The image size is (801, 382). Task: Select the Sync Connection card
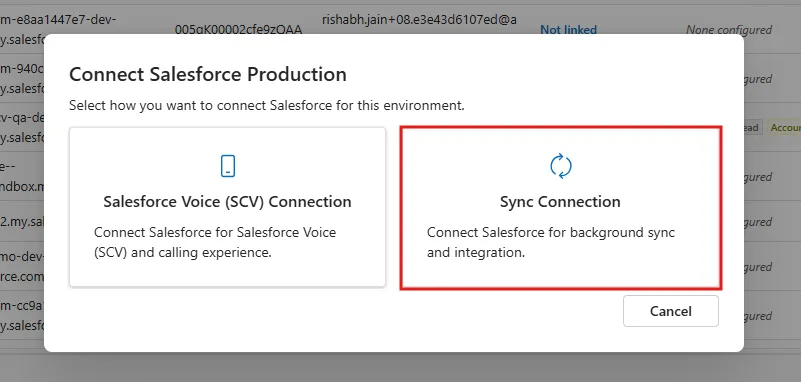(560, 207)
